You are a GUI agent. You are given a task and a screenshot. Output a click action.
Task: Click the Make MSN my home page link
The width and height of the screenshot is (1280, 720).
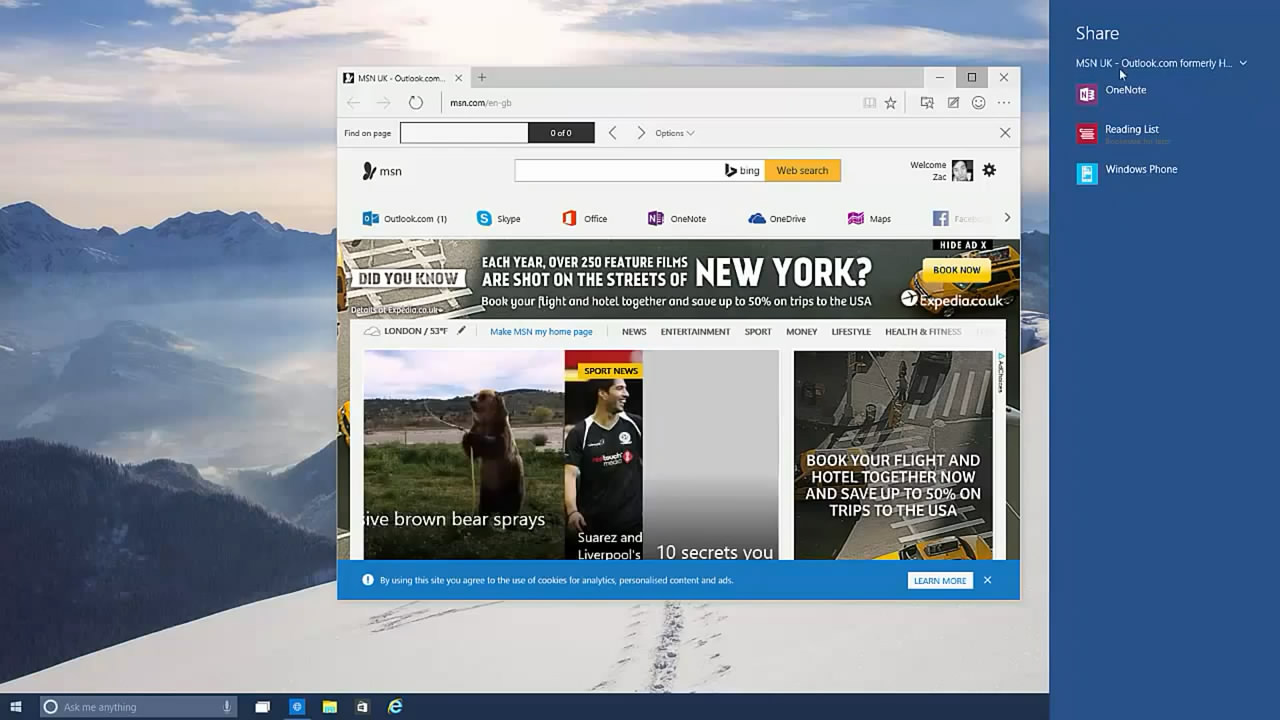click(x=542, y=331)
